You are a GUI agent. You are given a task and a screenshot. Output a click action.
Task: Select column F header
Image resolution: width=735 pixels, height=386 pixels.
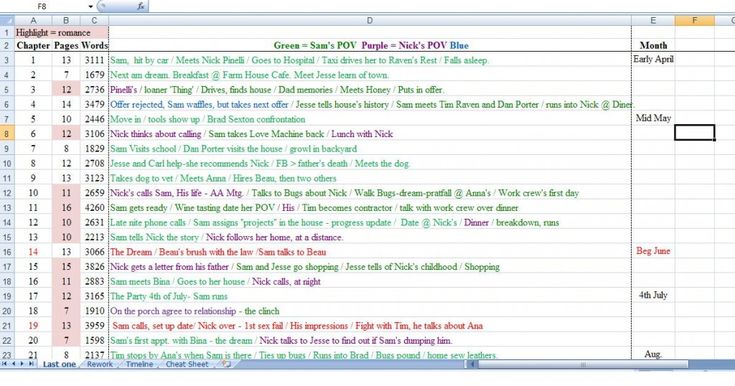pyautogui.click(x=695, y=20)
